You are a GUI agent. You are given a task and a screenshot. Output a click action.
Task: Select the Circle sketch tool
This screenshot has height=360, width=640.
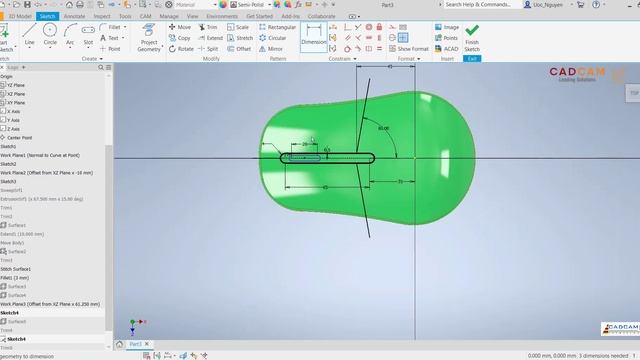pos(50,34)
